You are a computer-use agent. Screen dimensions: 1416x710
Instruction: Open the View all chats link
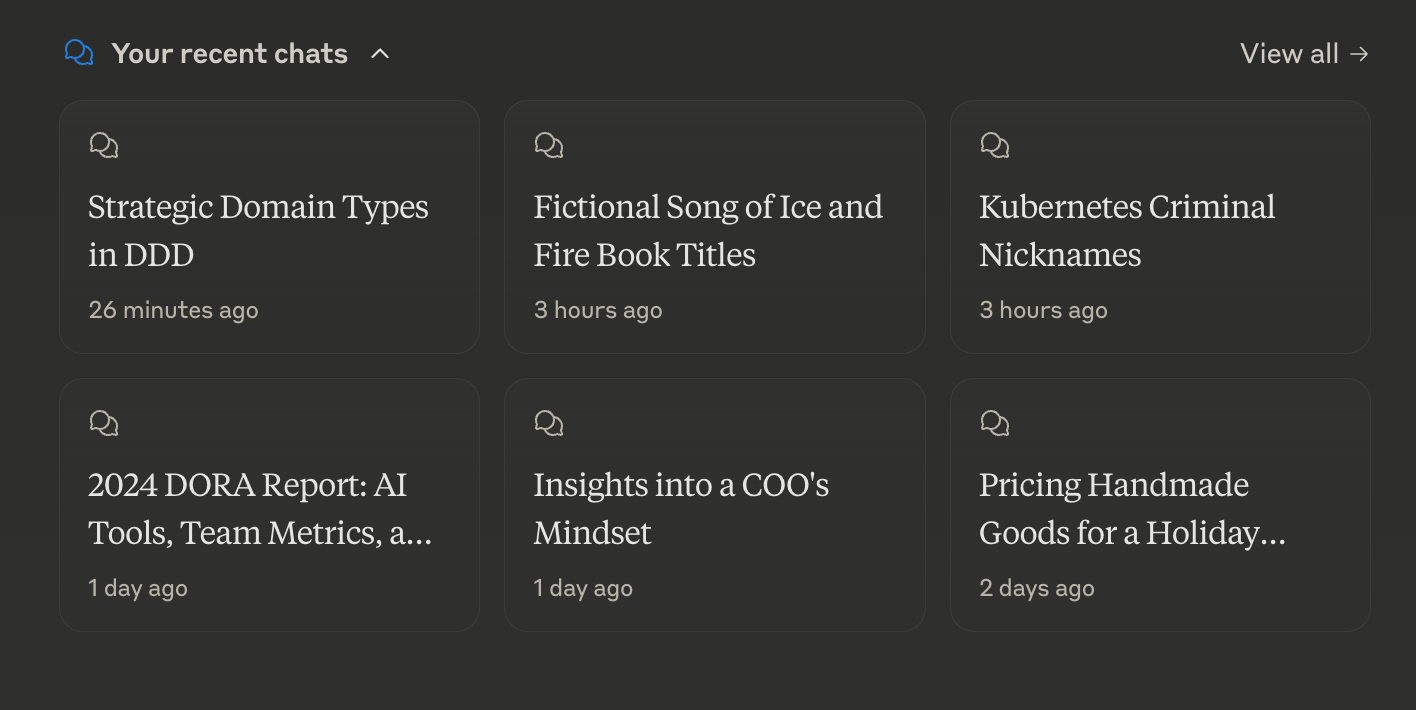click(1289, 54)
